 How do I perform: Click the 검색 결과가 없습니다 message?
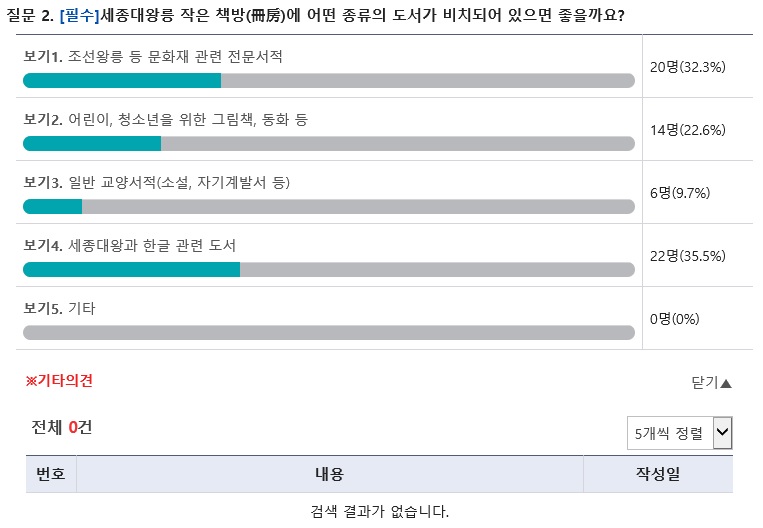pos(380,511)
